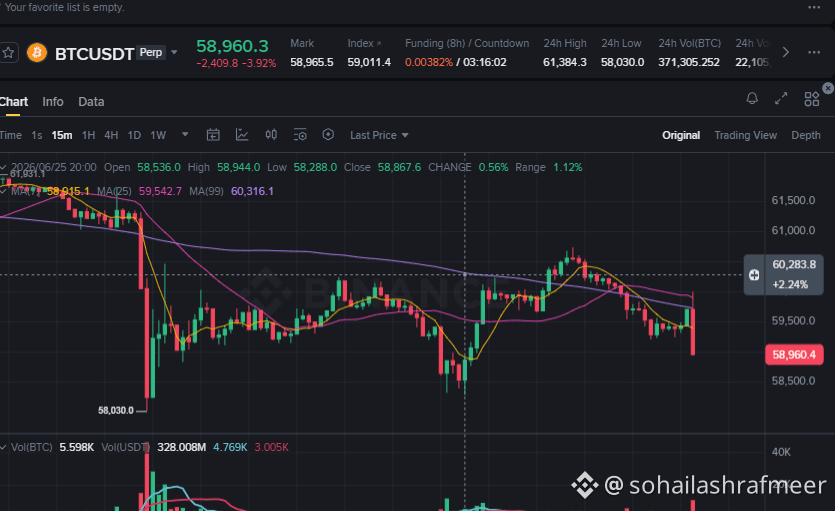
Task: Click the last price 58,960.3 in header
Action: click(232, 46)
